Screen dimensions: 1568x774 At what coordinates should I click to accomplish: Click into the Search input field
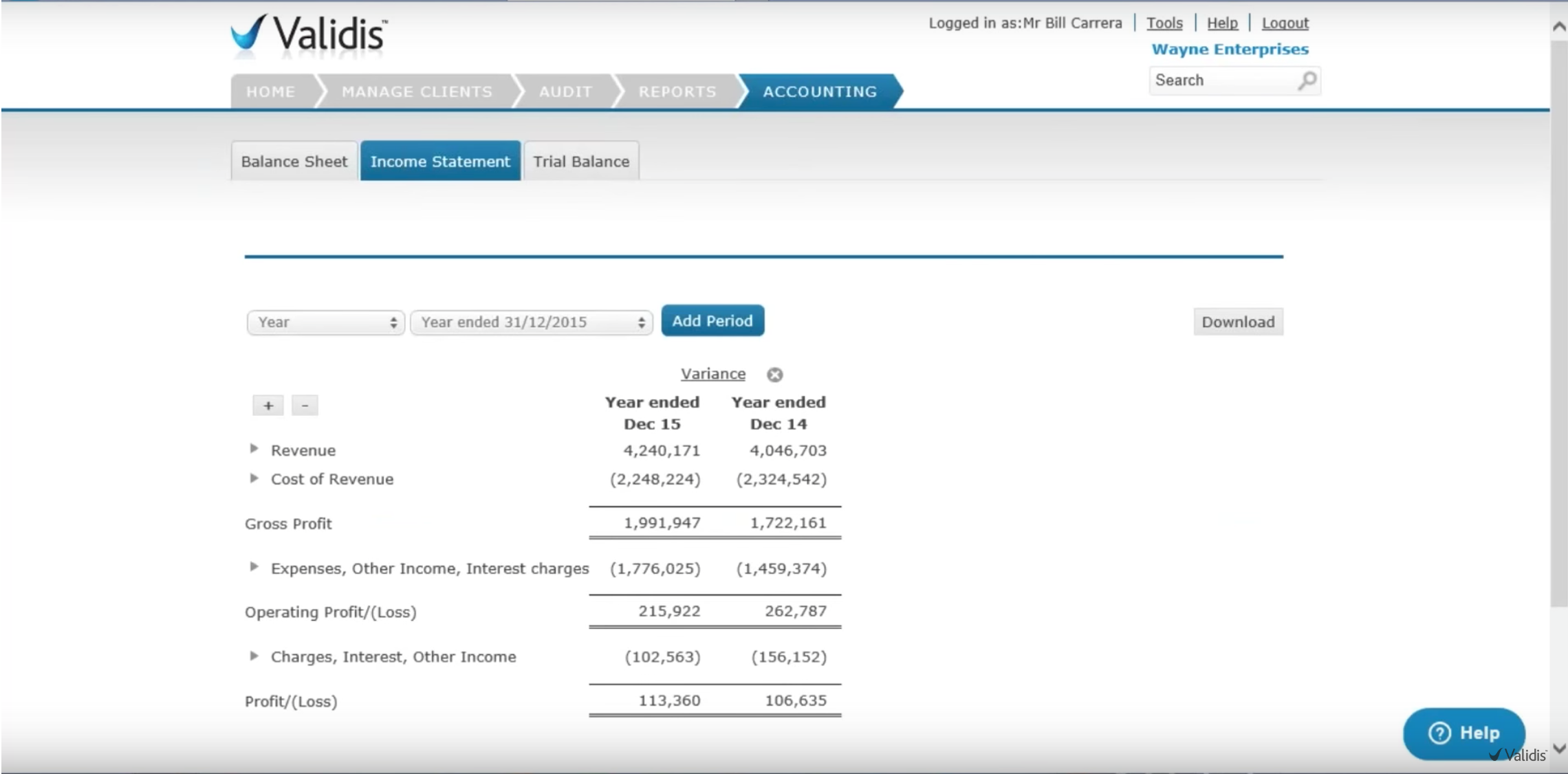1221,80
